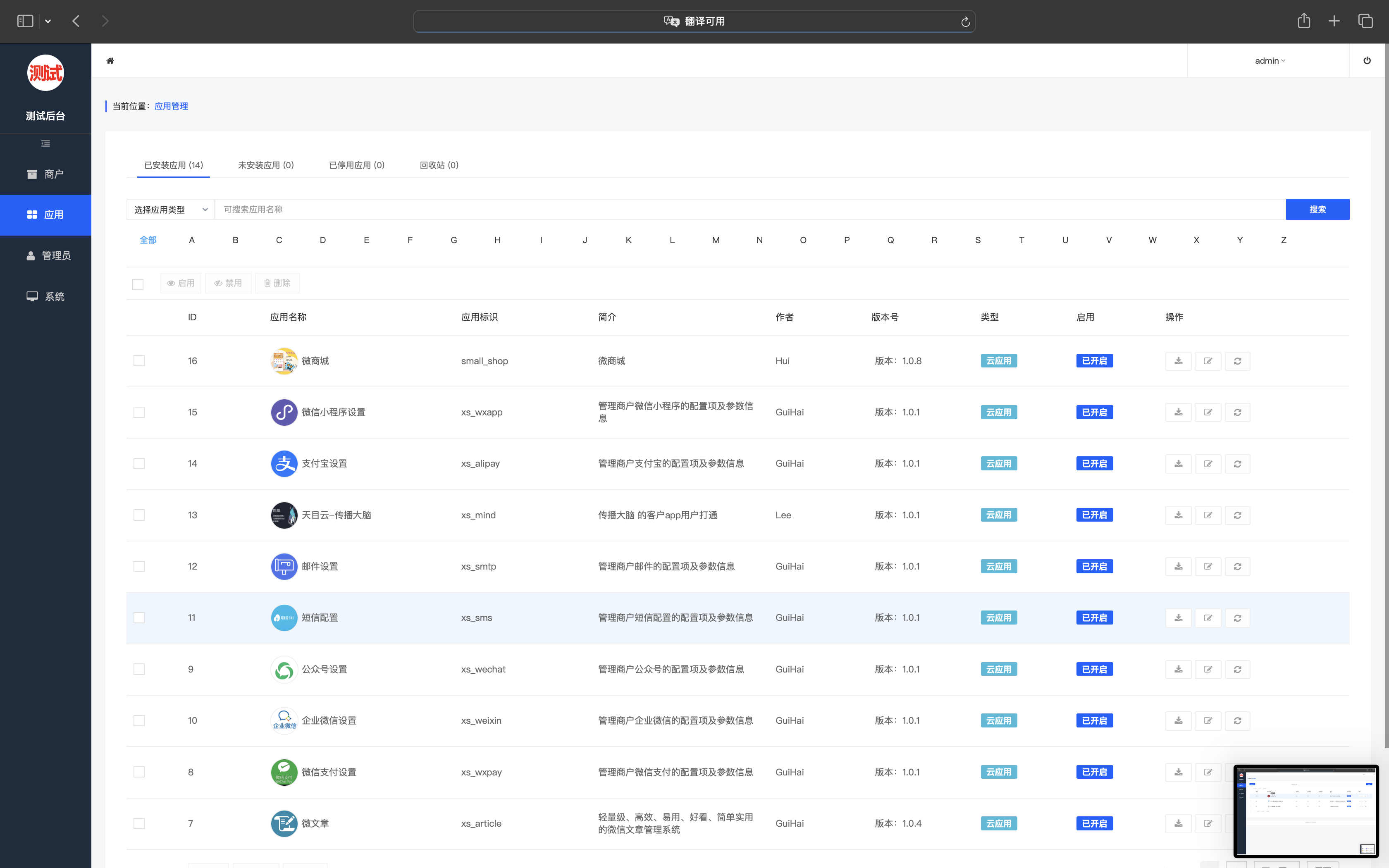Click edit icon for 支付宝设置 row
Image resolution: width=1389 pixels, height=868 pixels.
[x=1208, y=464]
